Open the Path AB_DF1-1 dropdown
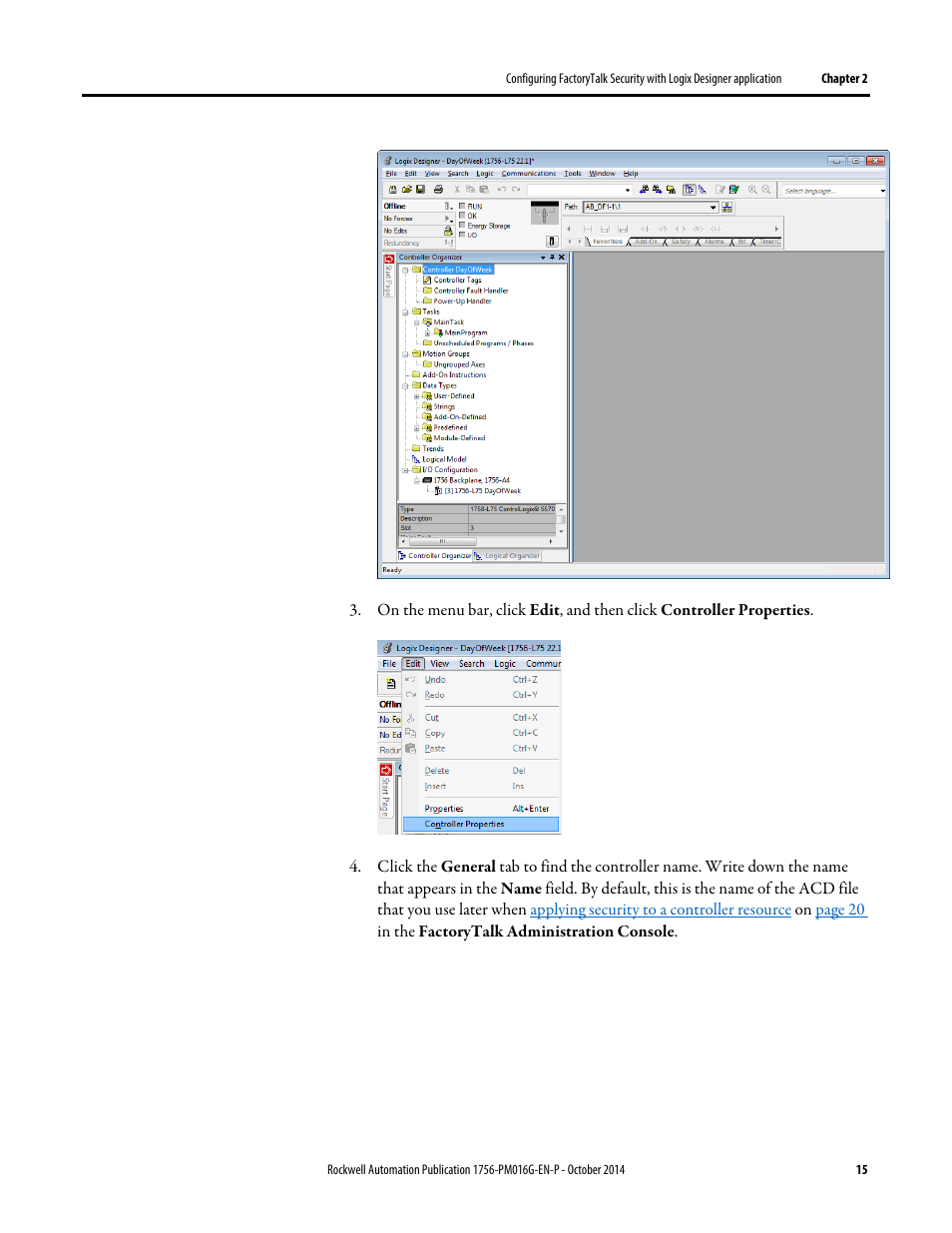The height and width of the screenshot is (1233, 952). (714, 207)
